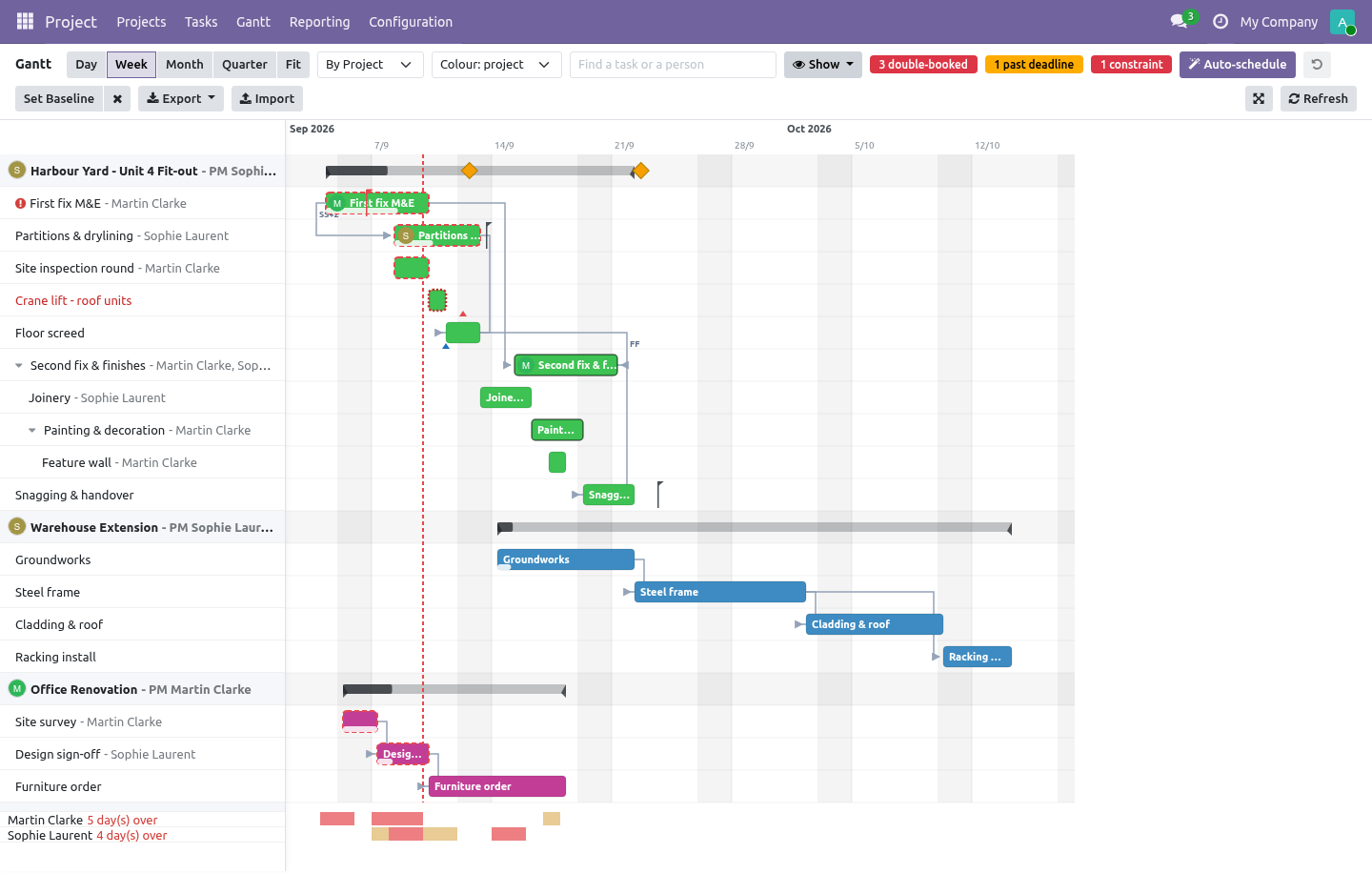Click the Steel frame task bar
The width and height of the screenshot is (1372, 894).
coord(720,592)
